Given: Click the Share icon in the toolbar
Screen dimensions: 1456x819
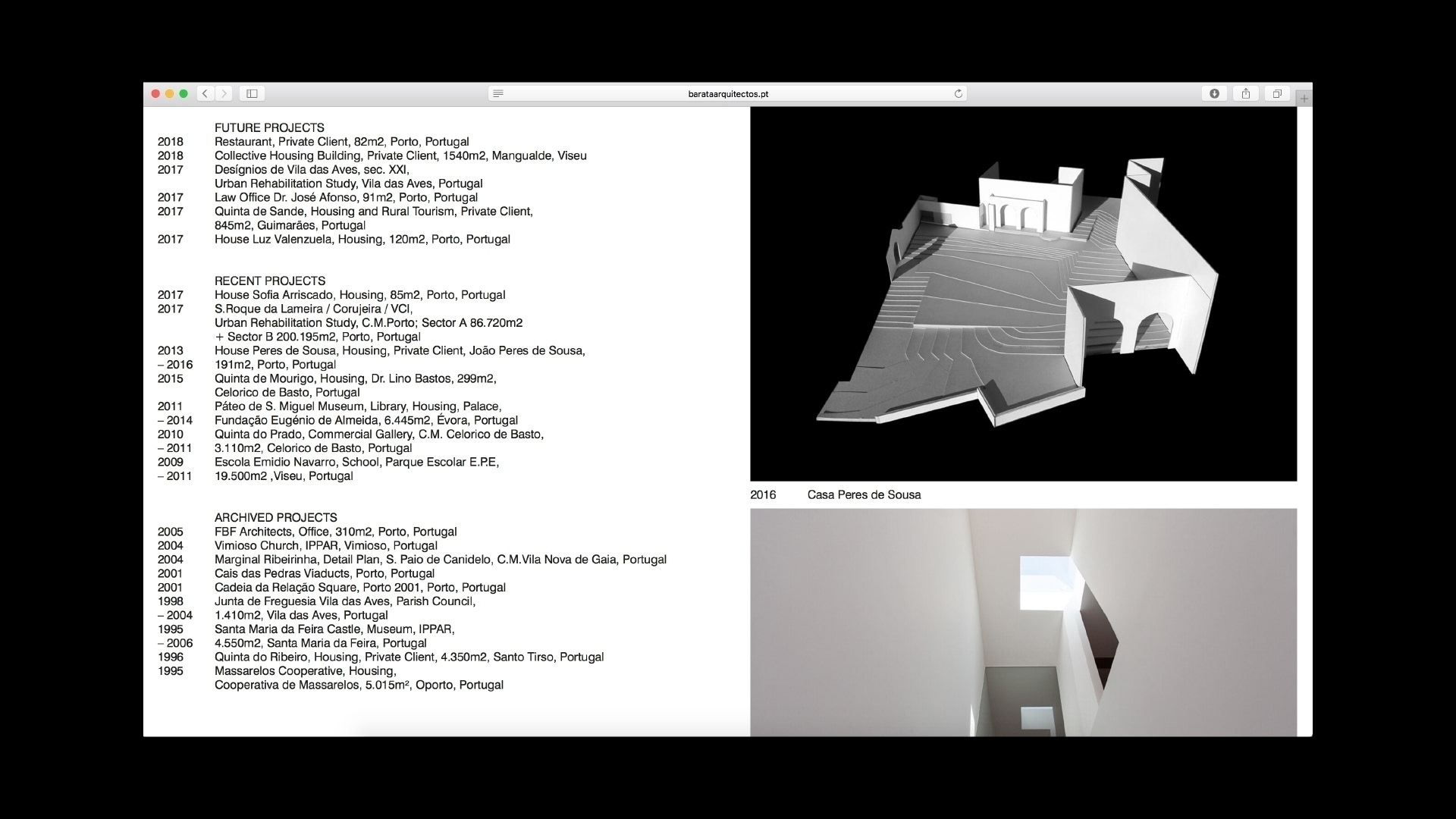Looking at the screenshot, I should tap(1246, 93).
